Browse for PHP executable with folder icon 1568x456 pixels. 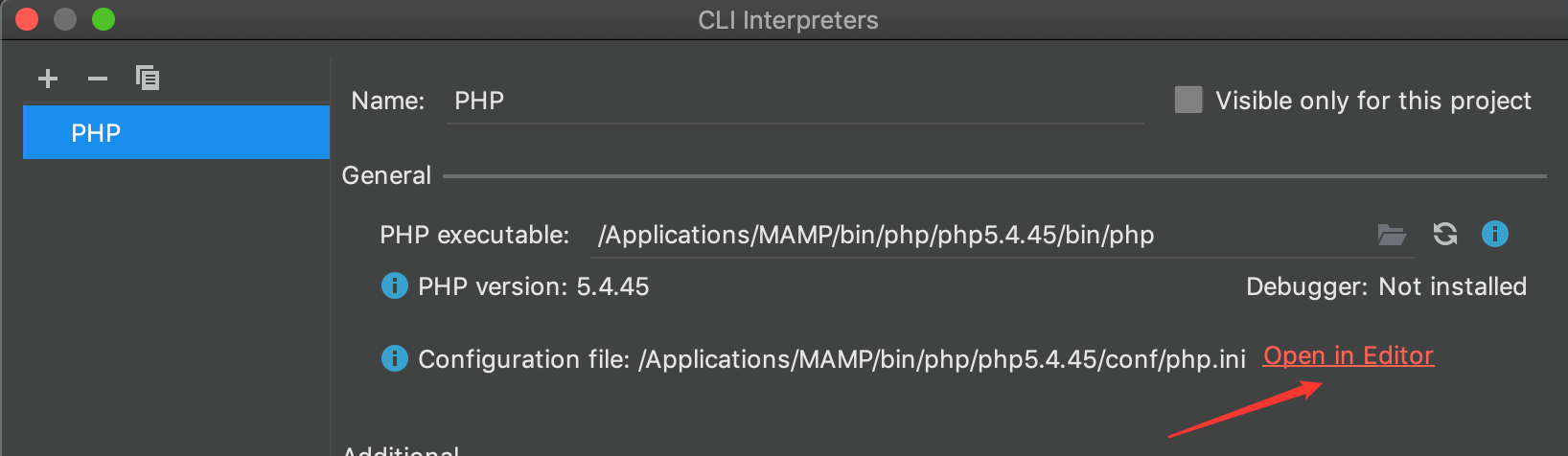tap(1392, 235)
